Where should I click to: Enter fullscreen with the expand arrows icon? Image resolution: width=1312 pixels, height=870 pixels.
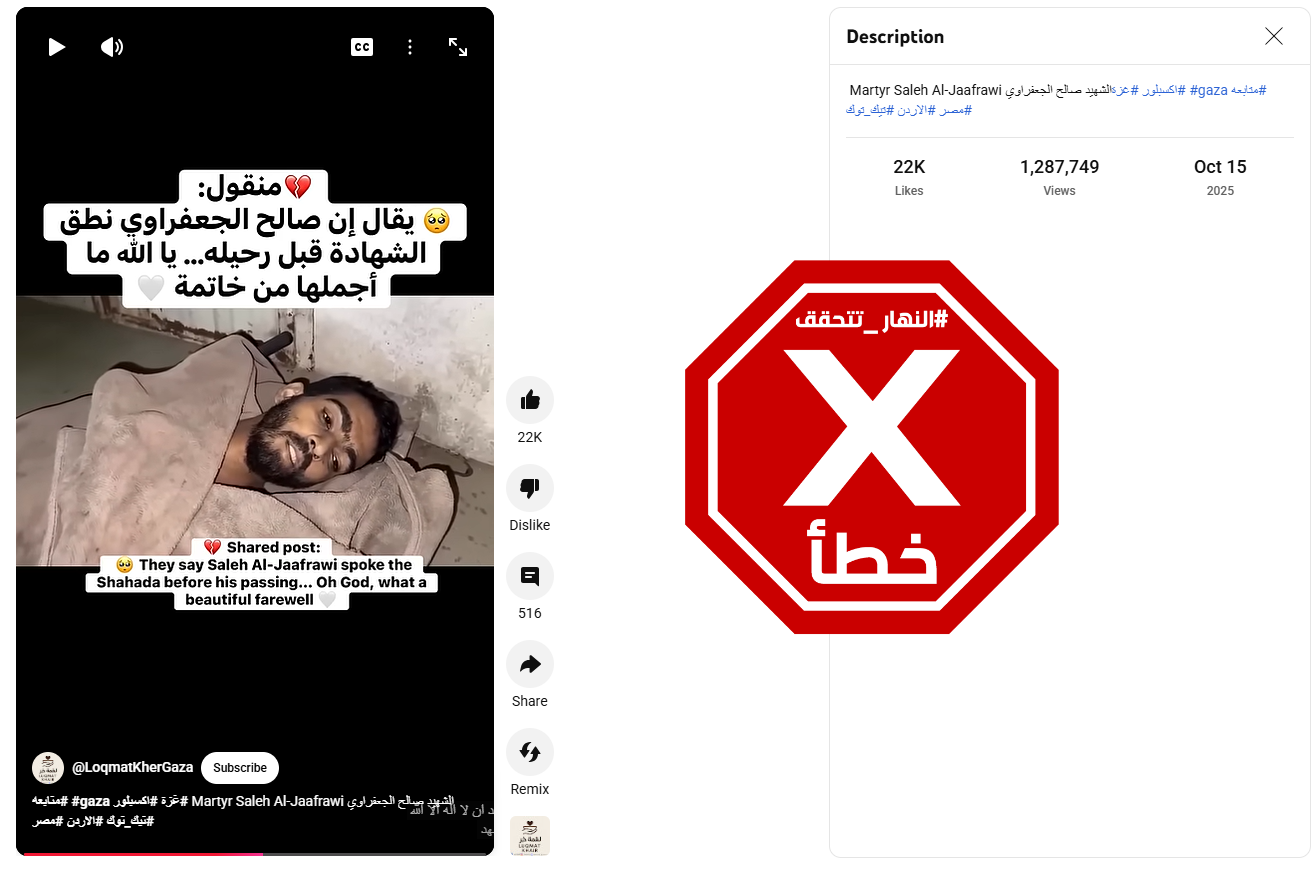[x=458, y=47]
